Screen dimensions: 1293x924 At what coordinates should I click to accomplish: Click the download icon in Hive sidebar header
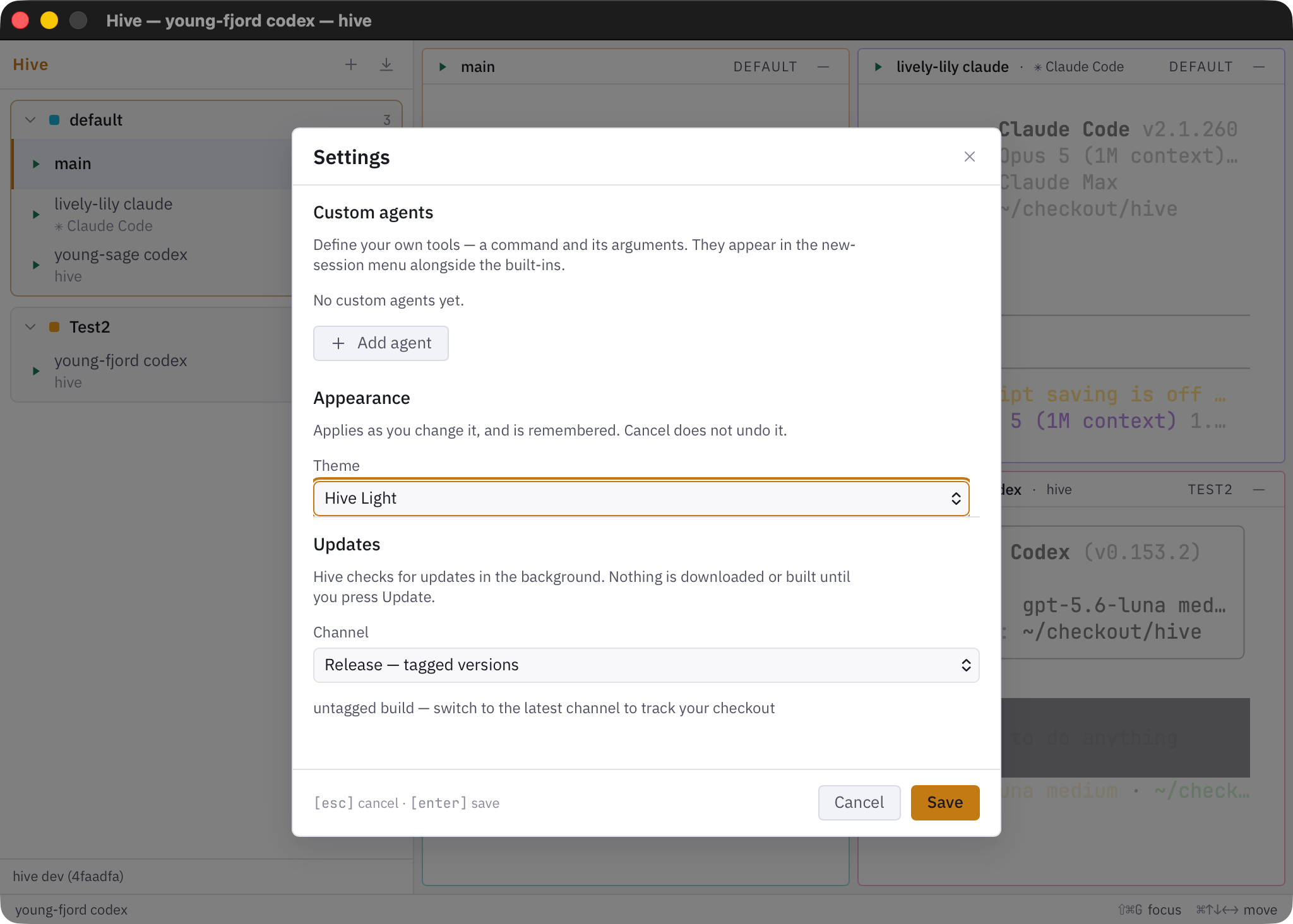point(386,64)
